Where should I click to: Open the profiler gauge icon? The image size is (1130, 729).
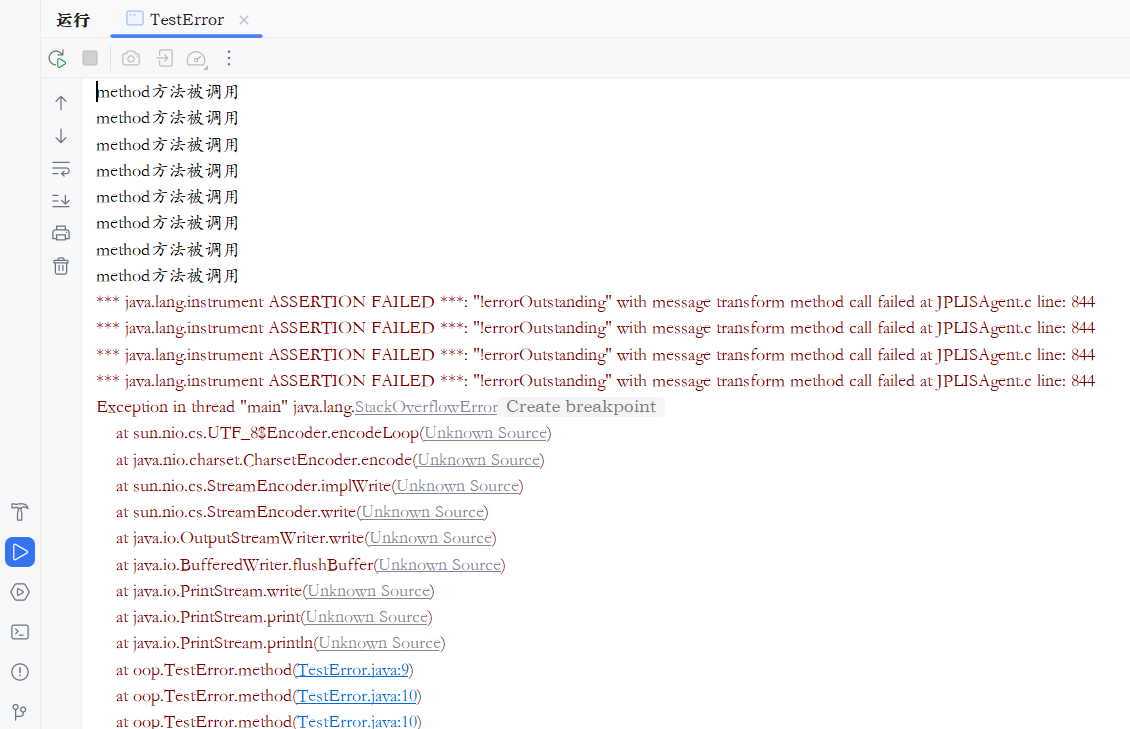click(197, 59)
